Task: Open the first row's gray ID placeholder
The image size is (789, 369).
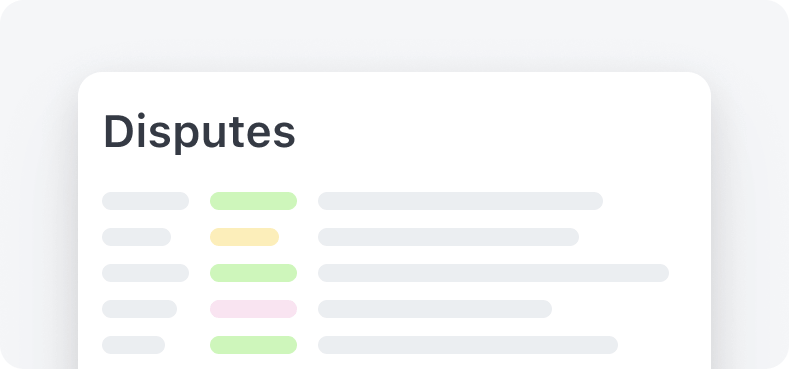Action: pos(145,201)
